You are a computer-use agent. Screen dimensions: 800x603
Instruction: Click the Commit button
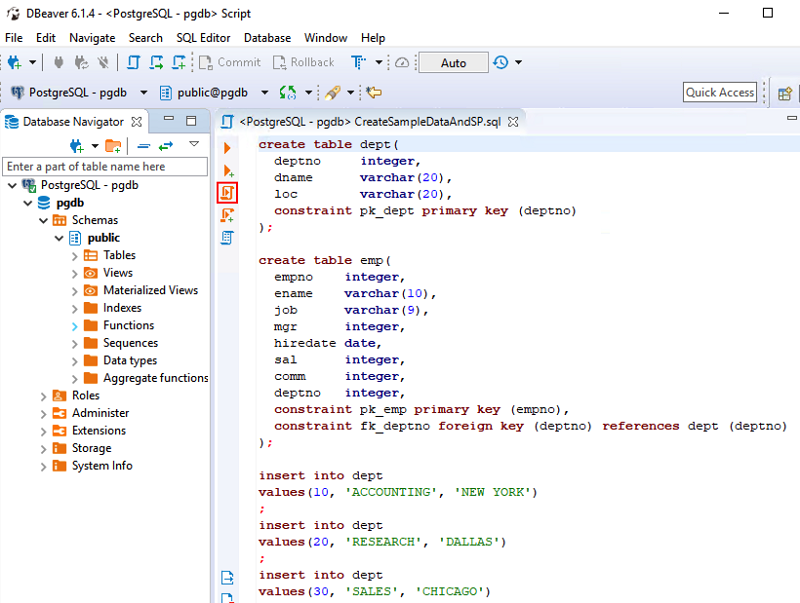(230, 62)
